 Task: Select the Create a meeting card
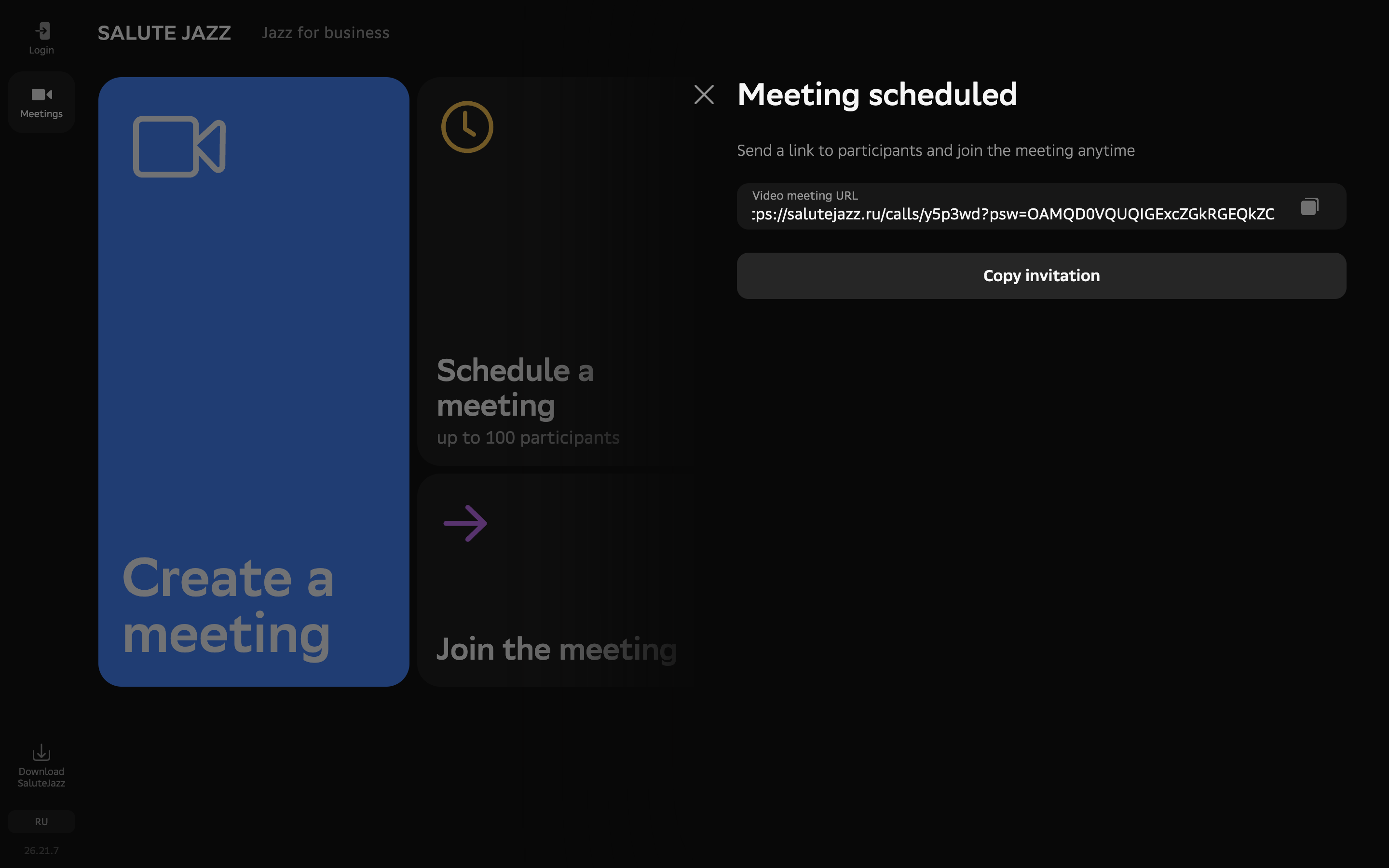(254, 382)
